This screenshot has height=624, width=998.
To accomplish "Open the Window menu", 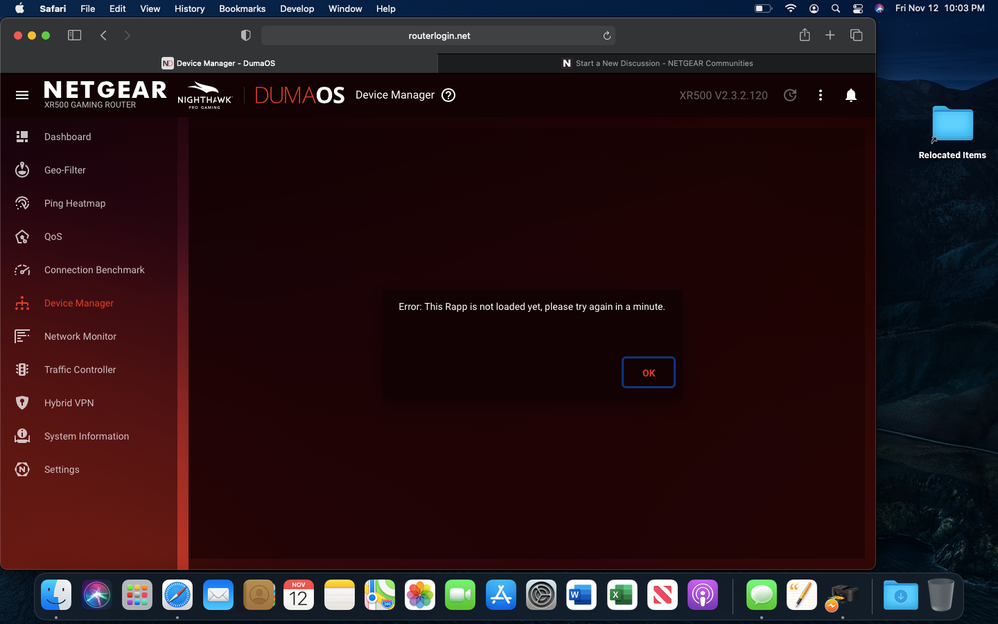I will coord(345,8).
